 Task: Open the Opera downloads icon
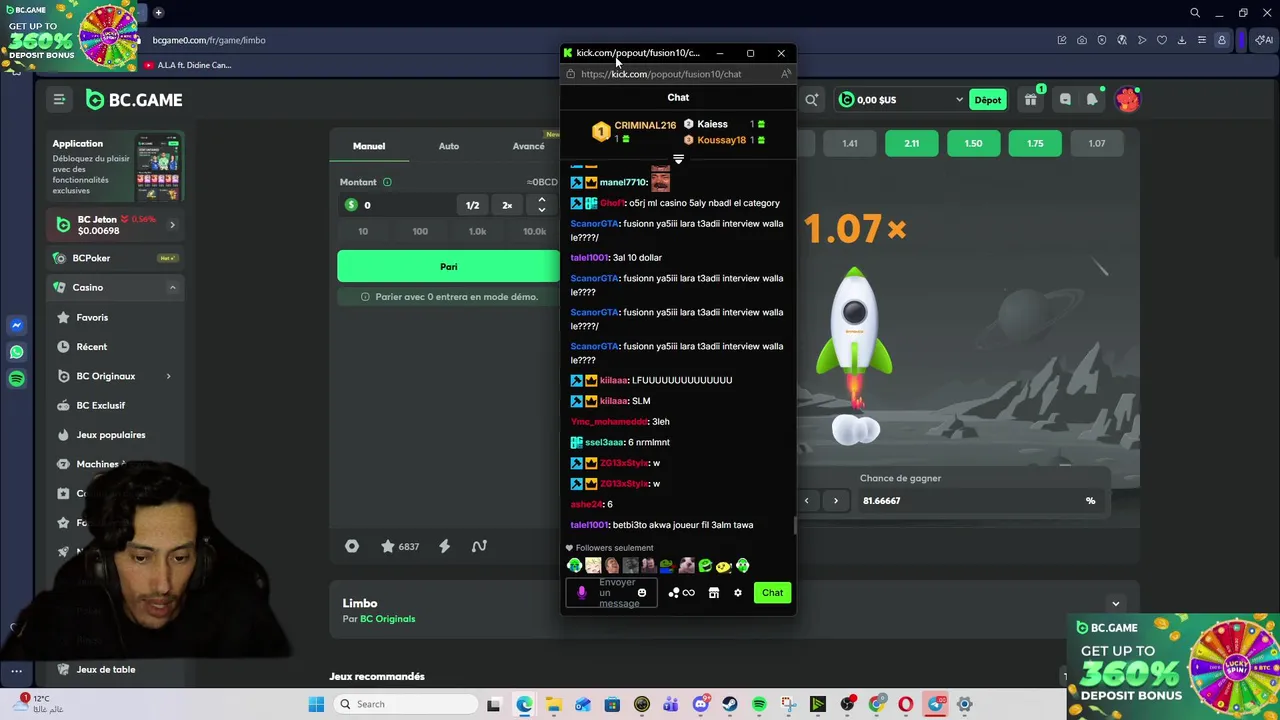coord(1182,40)
